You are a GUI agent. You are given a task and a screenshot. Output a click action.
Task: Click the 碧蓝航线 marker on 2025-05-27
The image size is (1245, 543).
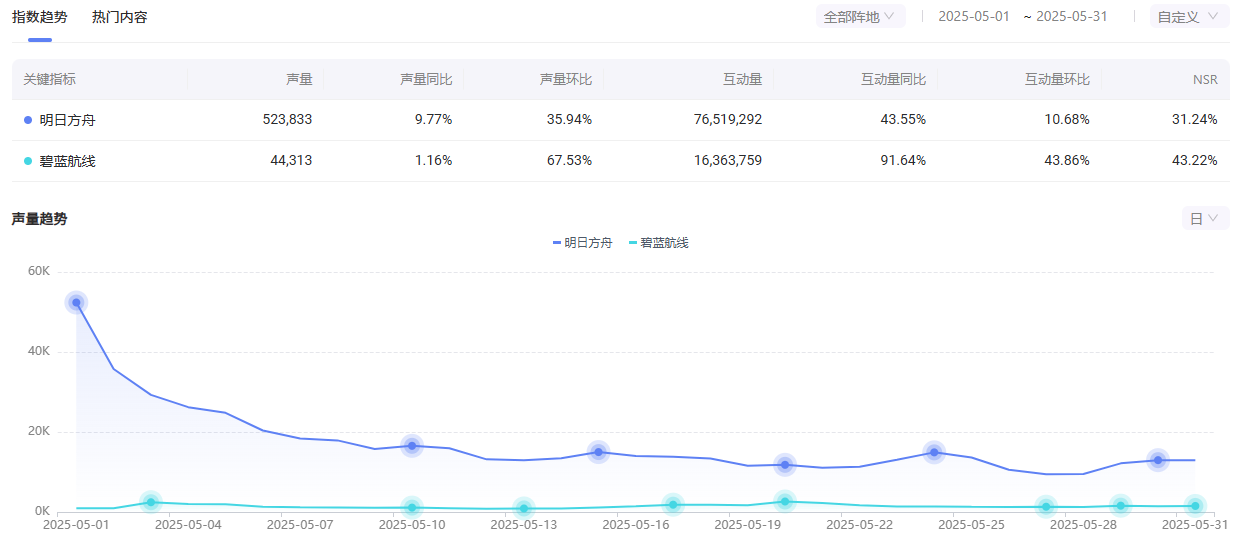coord(1046,507)
